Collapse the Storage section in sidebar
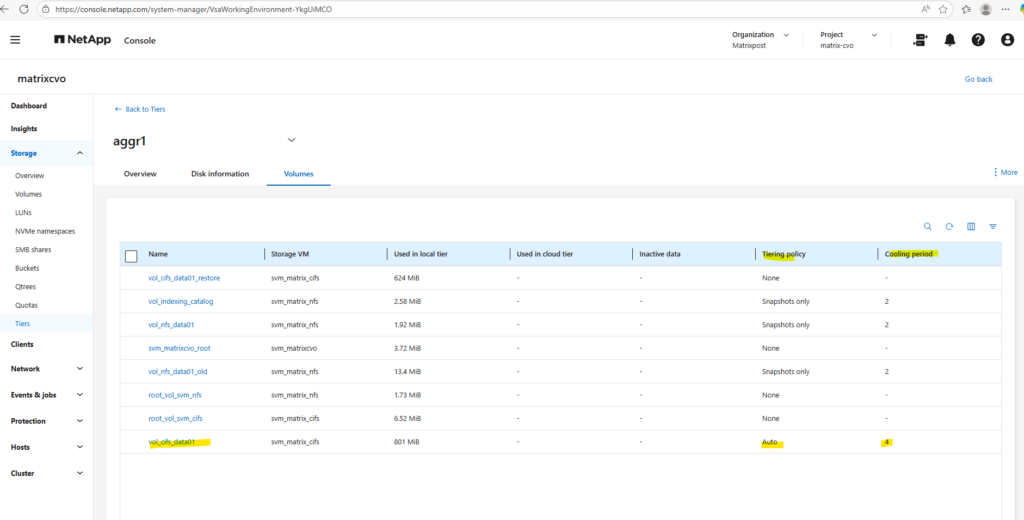 (x=79, y=153)
